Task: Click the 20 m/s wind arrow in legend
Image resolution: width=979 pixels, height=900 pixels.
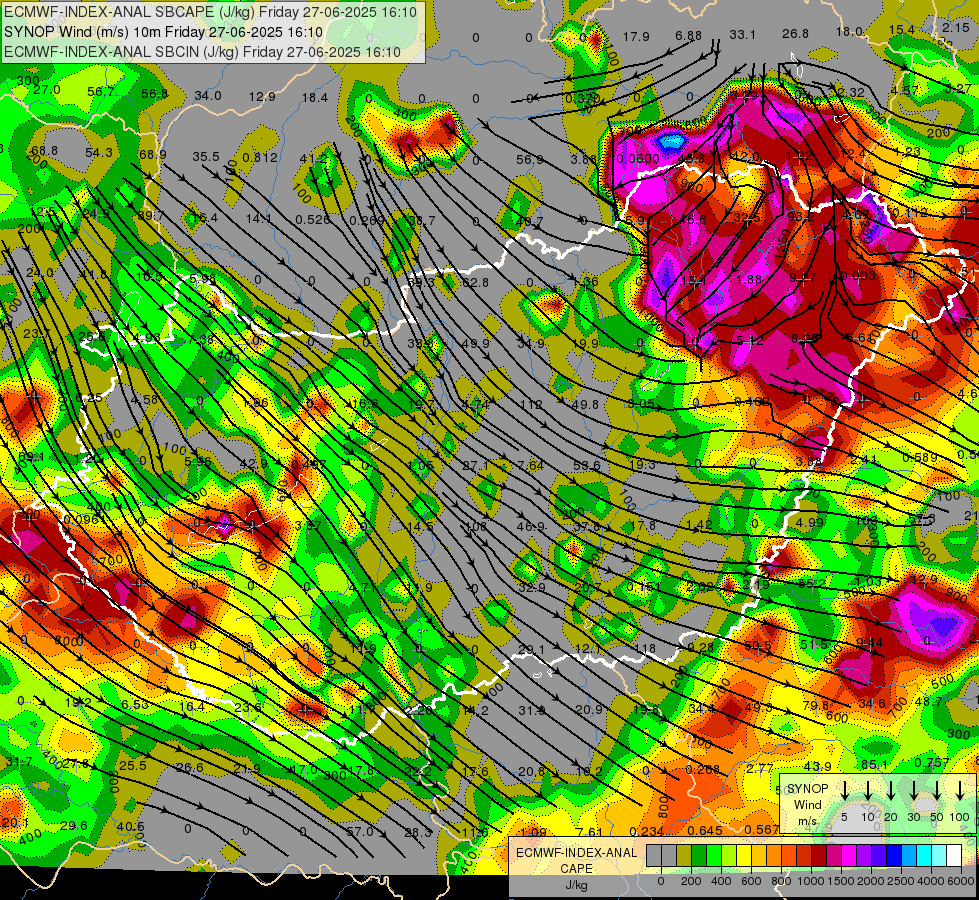Action: point(891,790)
